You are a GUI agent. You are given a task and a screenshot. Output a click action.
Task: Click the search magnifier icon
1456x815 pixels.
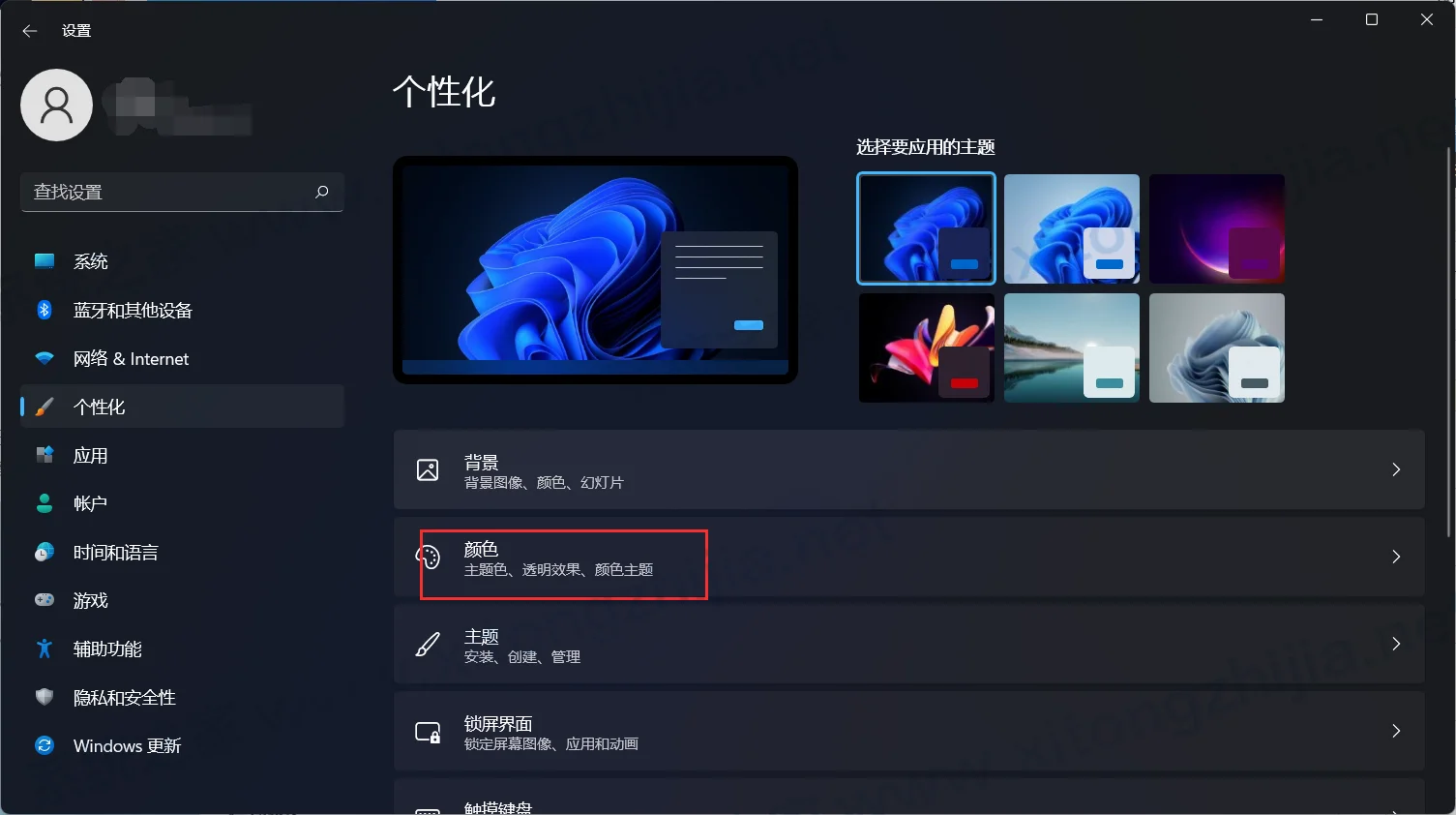[x=322, y=192]
